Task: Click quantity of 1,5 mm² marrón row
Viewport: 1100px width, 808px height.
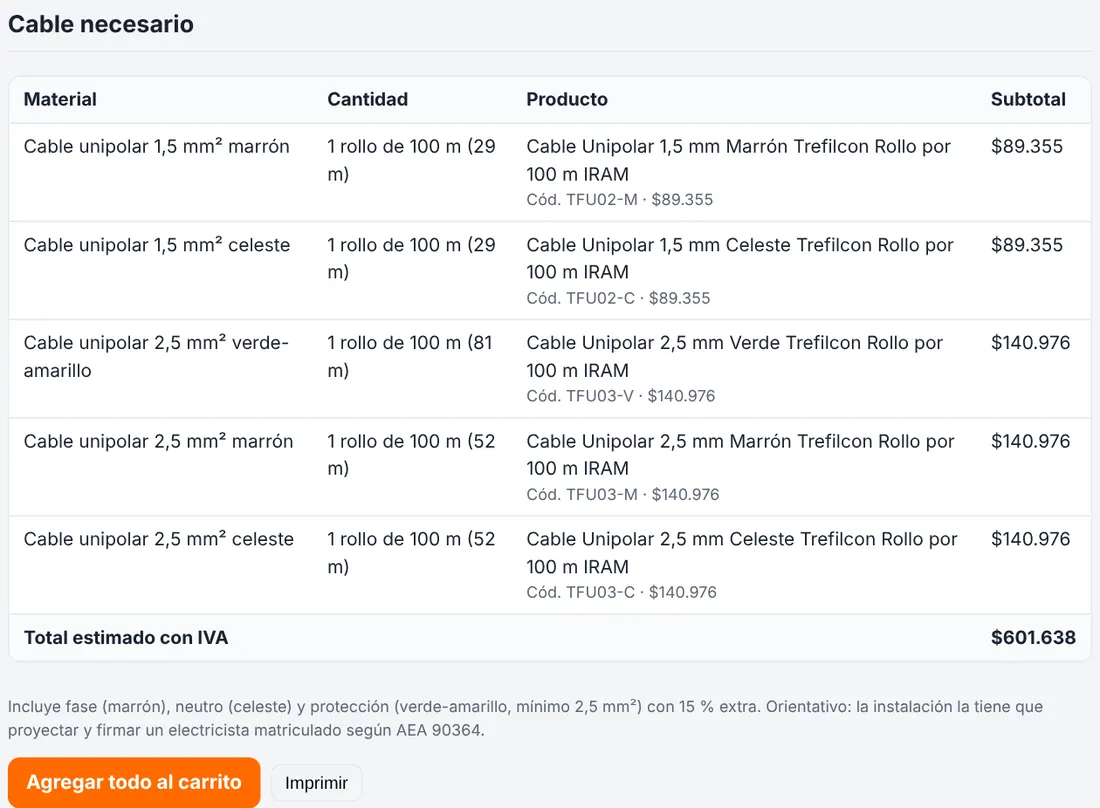Action: point(412,160)
